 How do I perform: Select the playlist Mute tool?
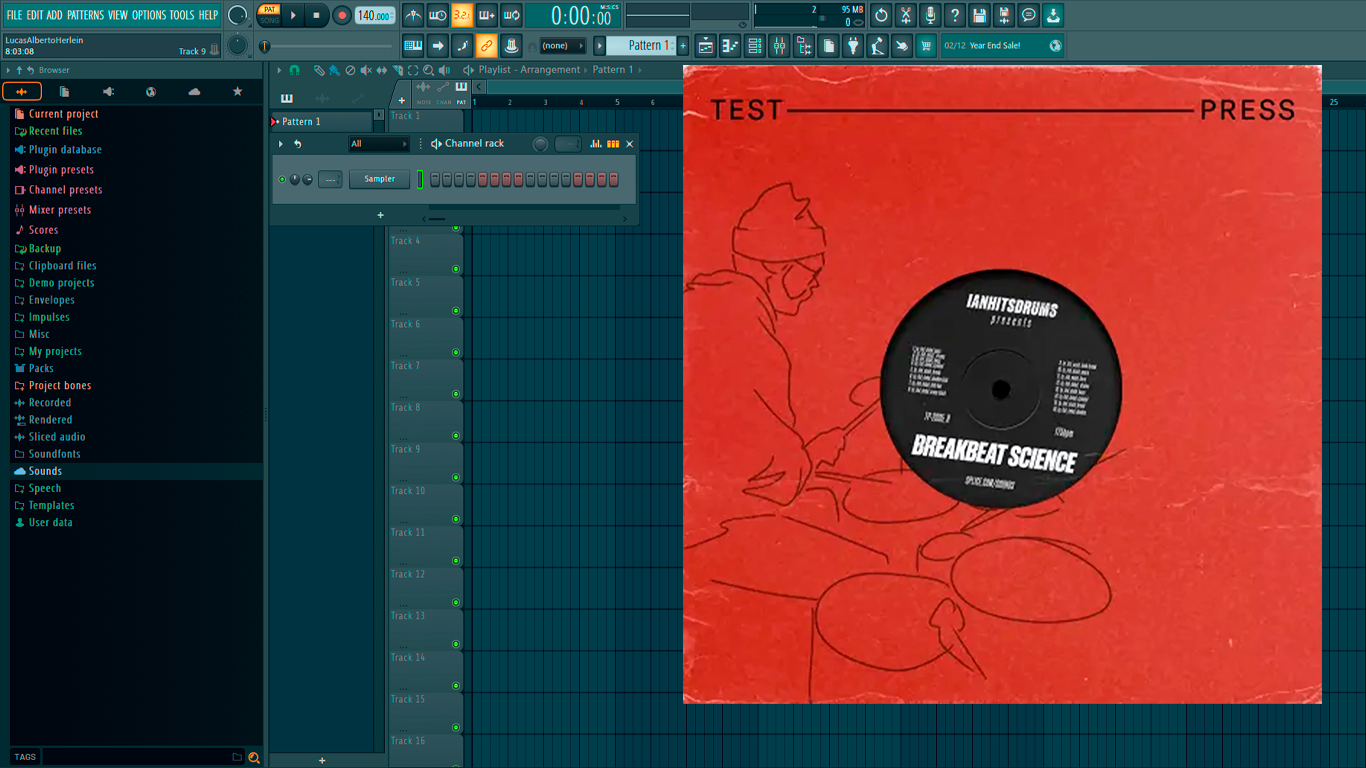pyautogui.click(x=366, y=70)
